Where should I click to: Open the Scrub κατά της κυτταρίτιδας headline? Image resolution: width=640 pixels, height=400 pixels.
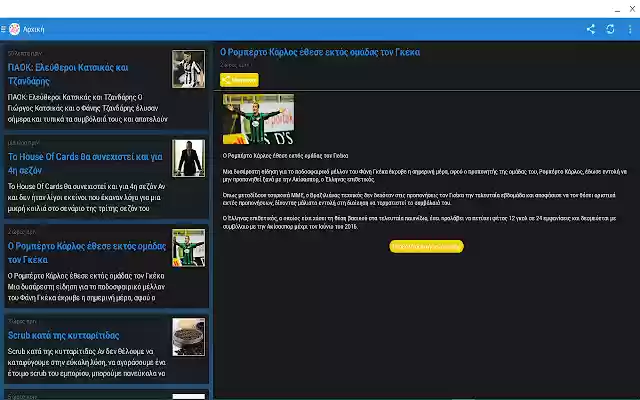coord(63,336)
